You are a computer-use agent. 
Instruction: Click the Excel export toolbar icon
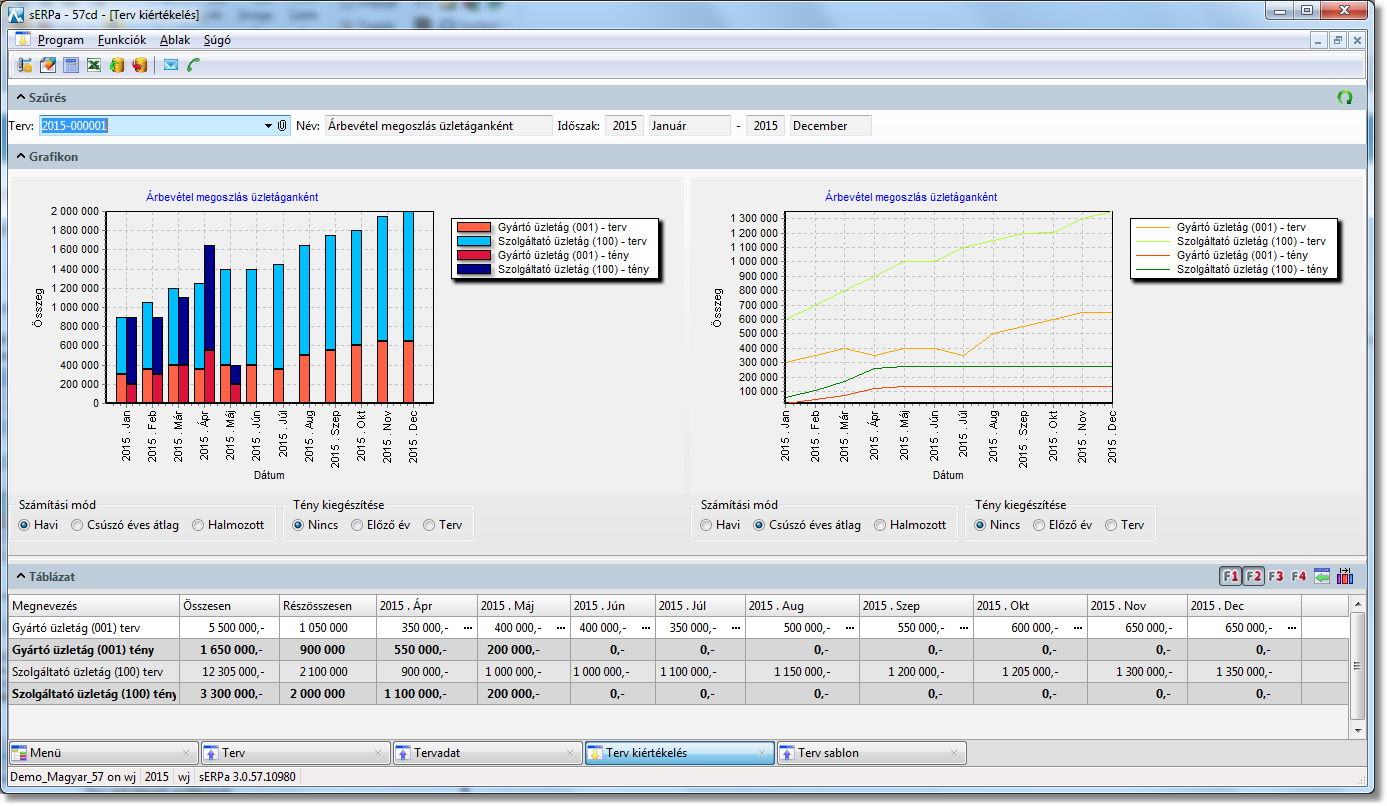(x=94, y=65)
